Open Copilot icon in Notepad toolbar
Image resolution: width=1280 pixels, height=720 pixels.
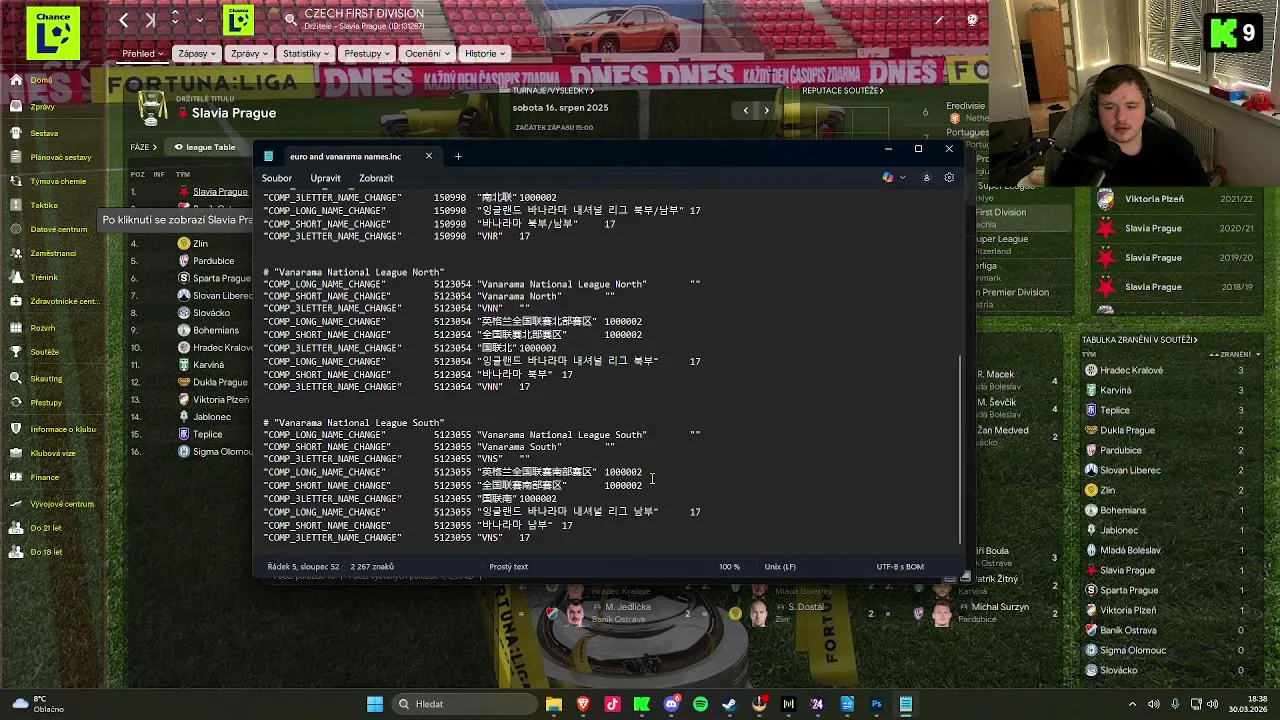887,178
